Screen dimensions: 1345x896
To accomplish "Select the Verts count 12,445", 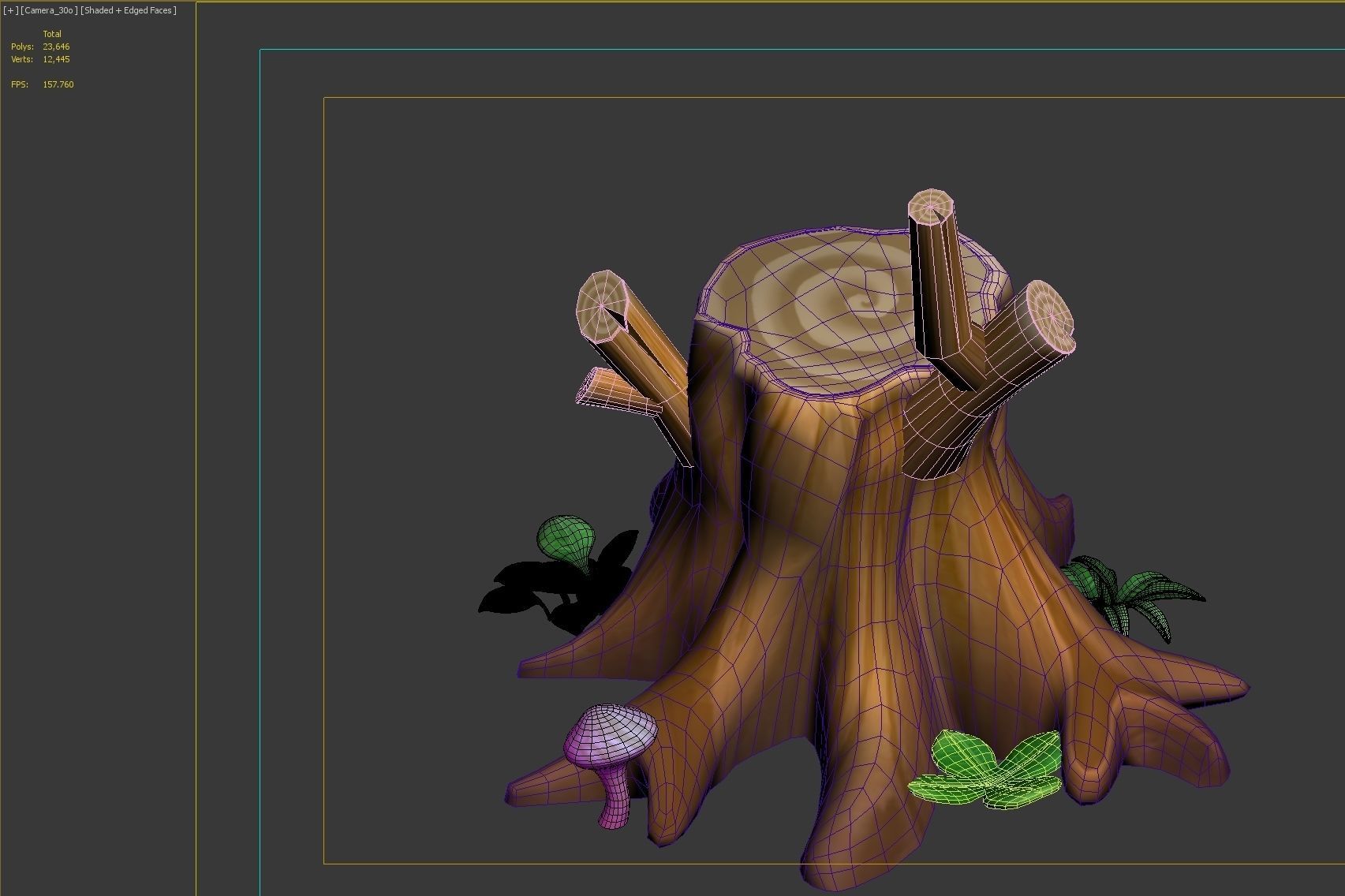I will [x=56, y=59].
